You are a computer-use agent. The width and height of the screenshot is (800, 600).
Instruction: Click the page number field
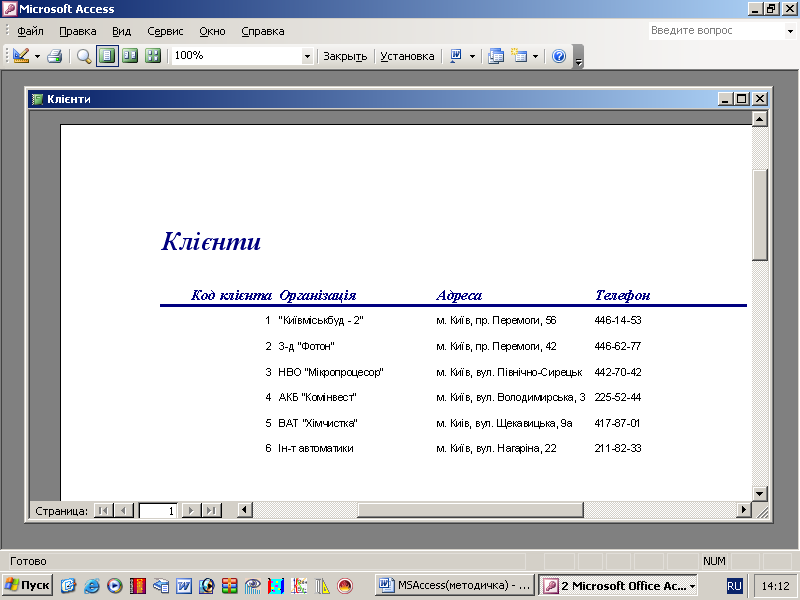[x=158, y=510]
